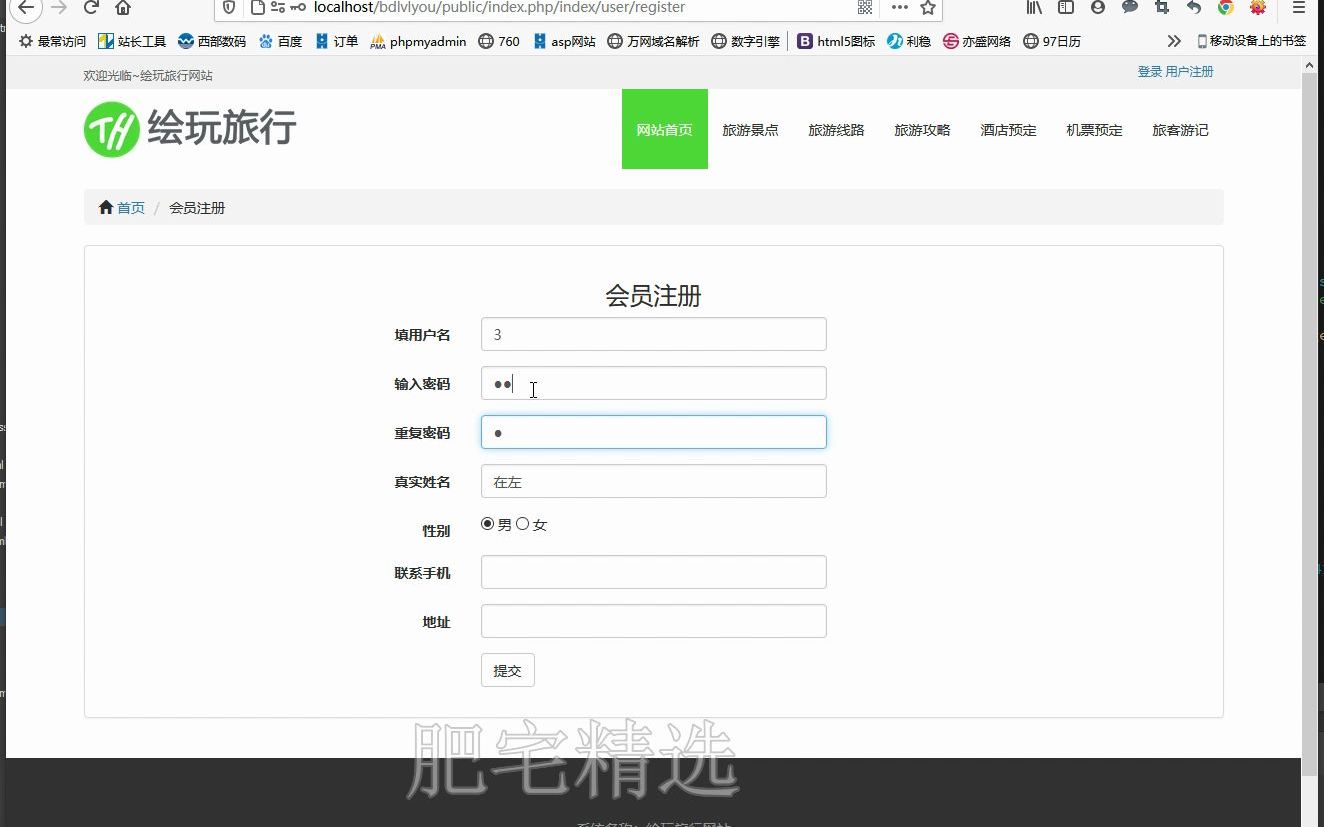Click the colorful Chrome-like extension icon
The image size is (1324, 827).
(x=1226, y=7)
